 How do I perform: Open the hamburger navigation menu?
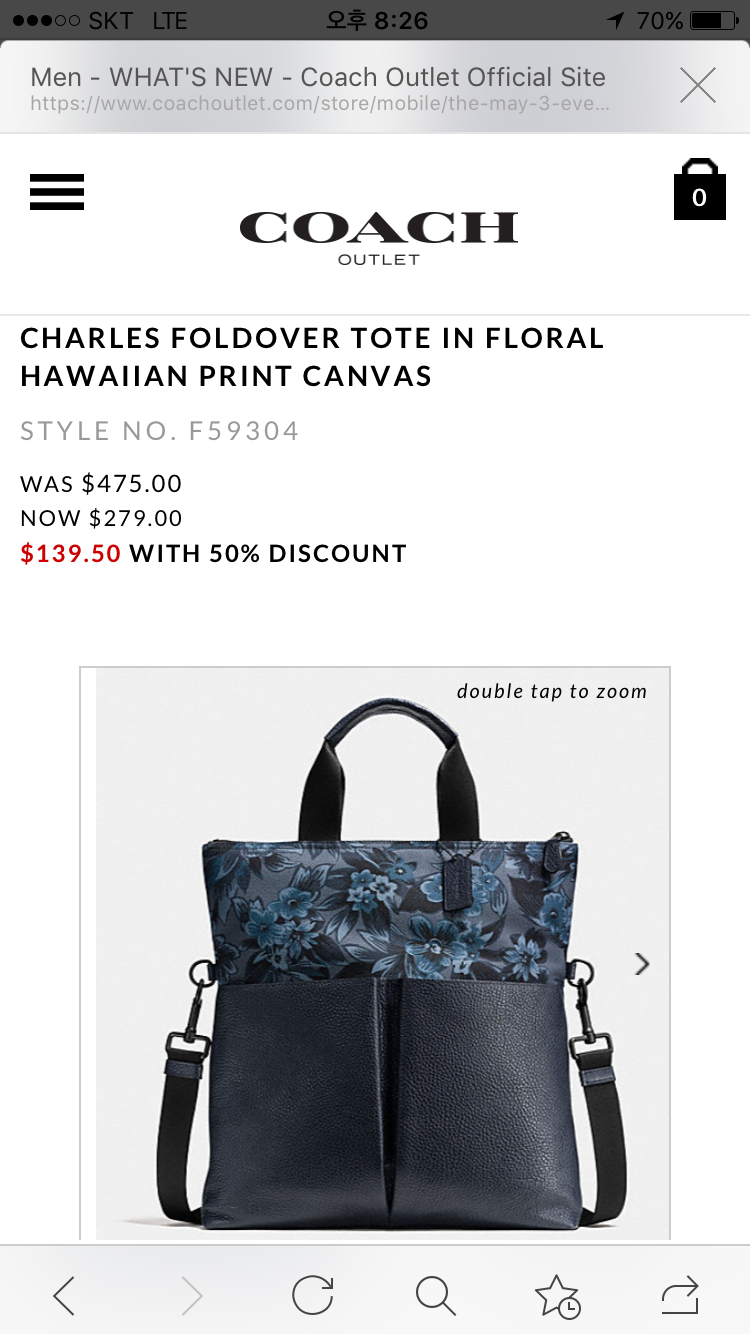[57, 192]
